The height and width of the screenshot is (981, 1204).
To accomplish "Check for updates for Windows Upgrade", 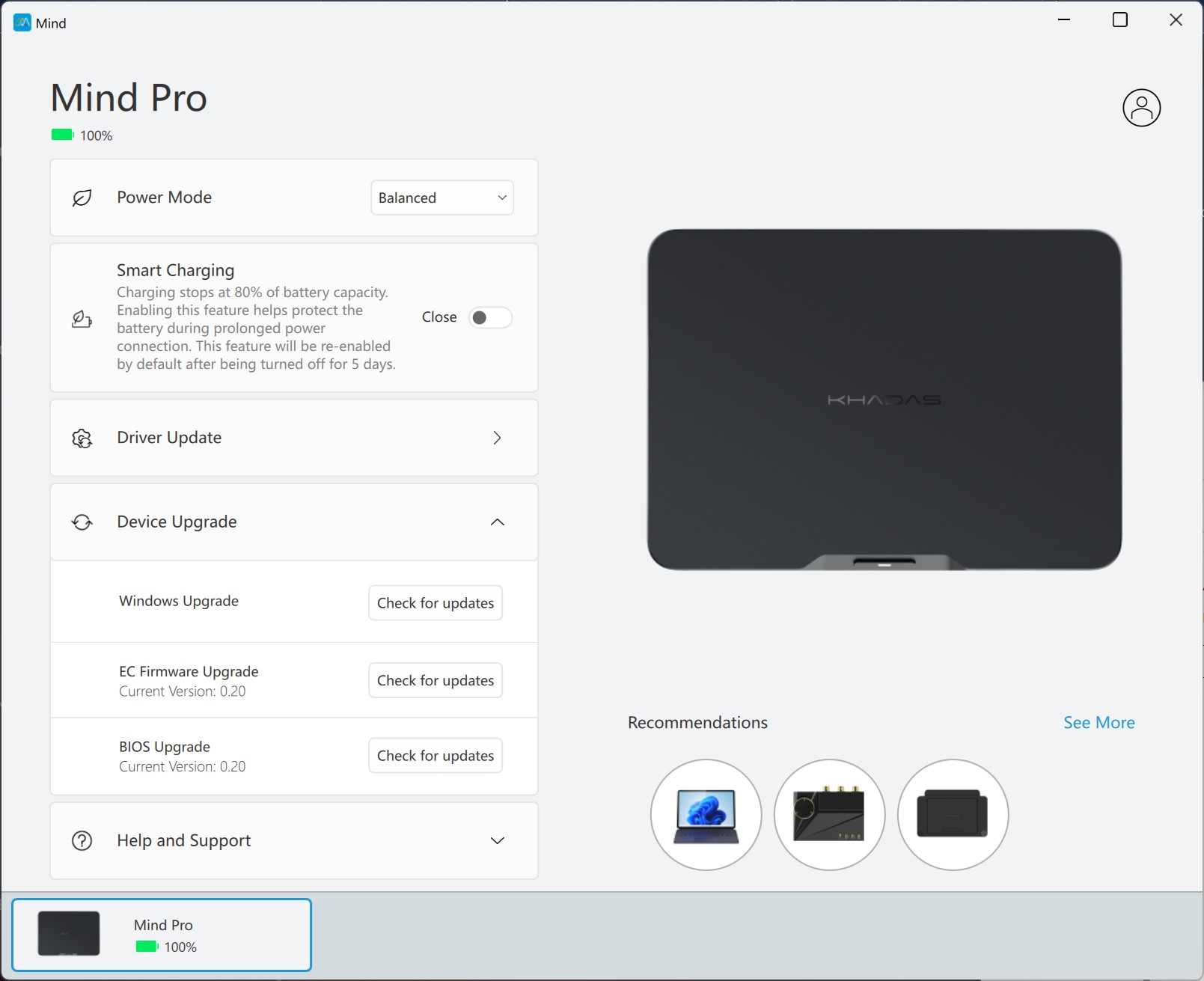I will (435, 603).
